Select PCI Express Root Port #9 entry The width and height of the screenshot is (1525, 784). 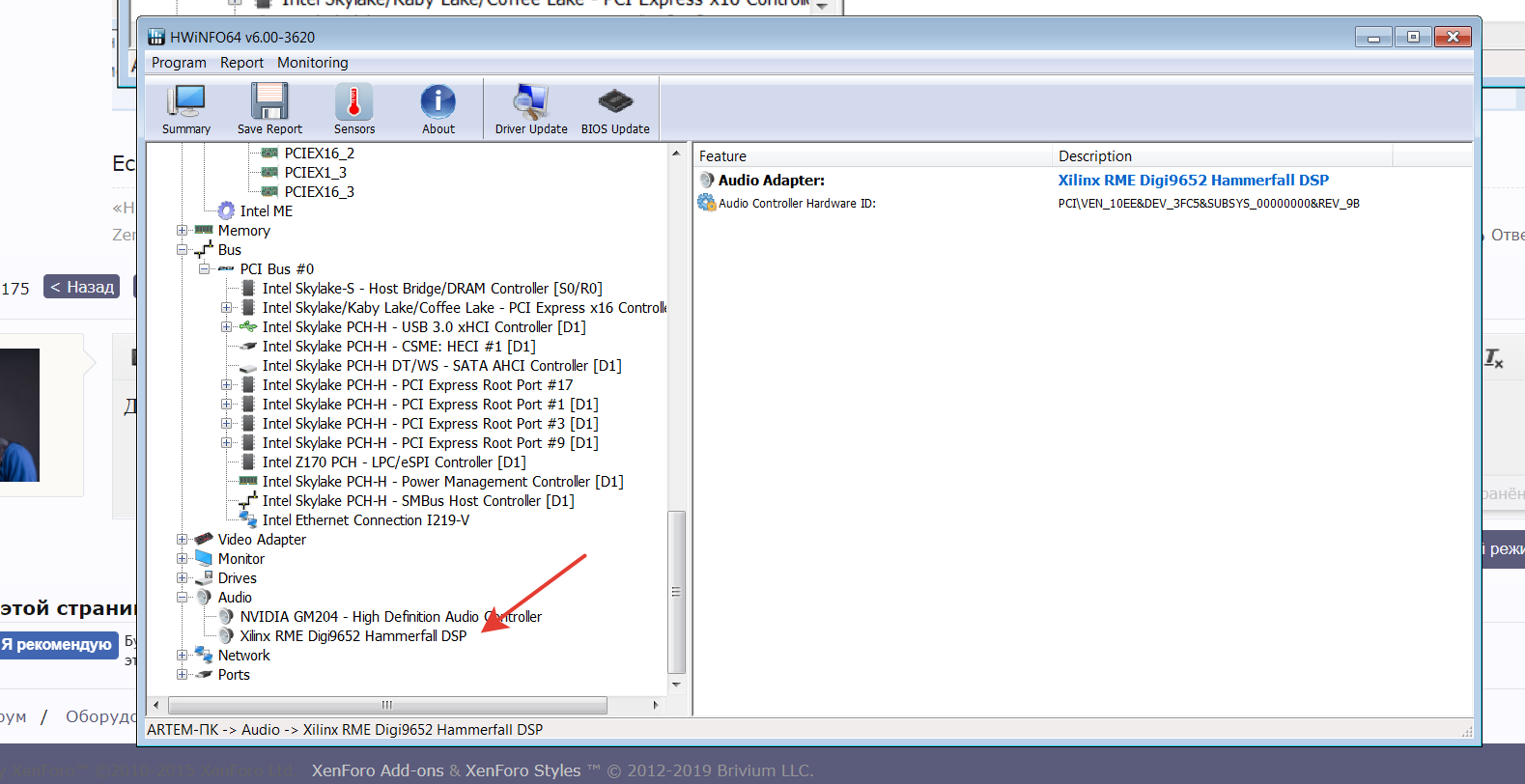coord(430,442)
